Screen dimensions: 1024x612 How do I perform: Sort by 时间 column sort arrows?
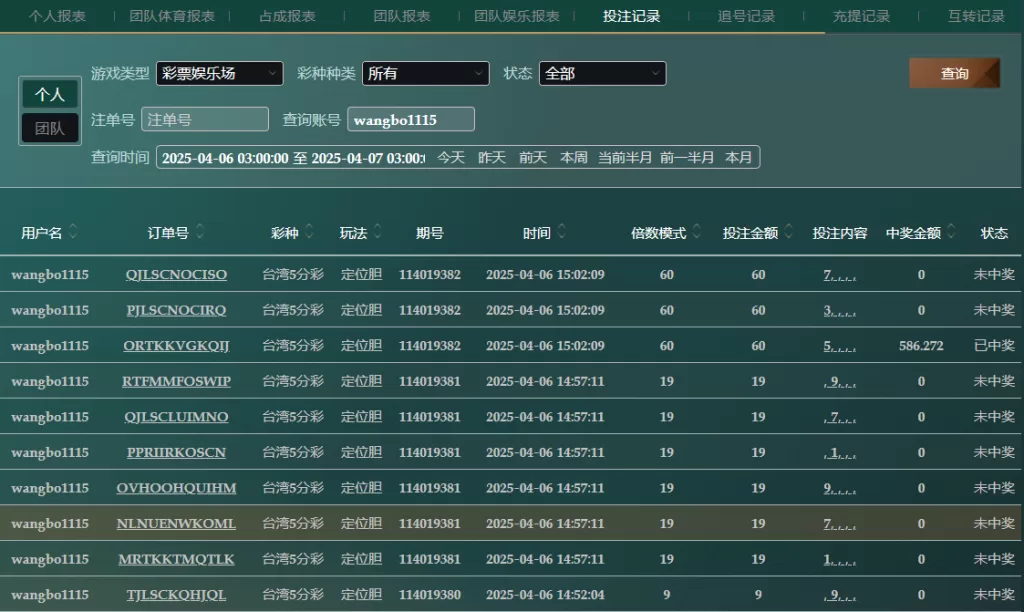click(x=562, y=233)
